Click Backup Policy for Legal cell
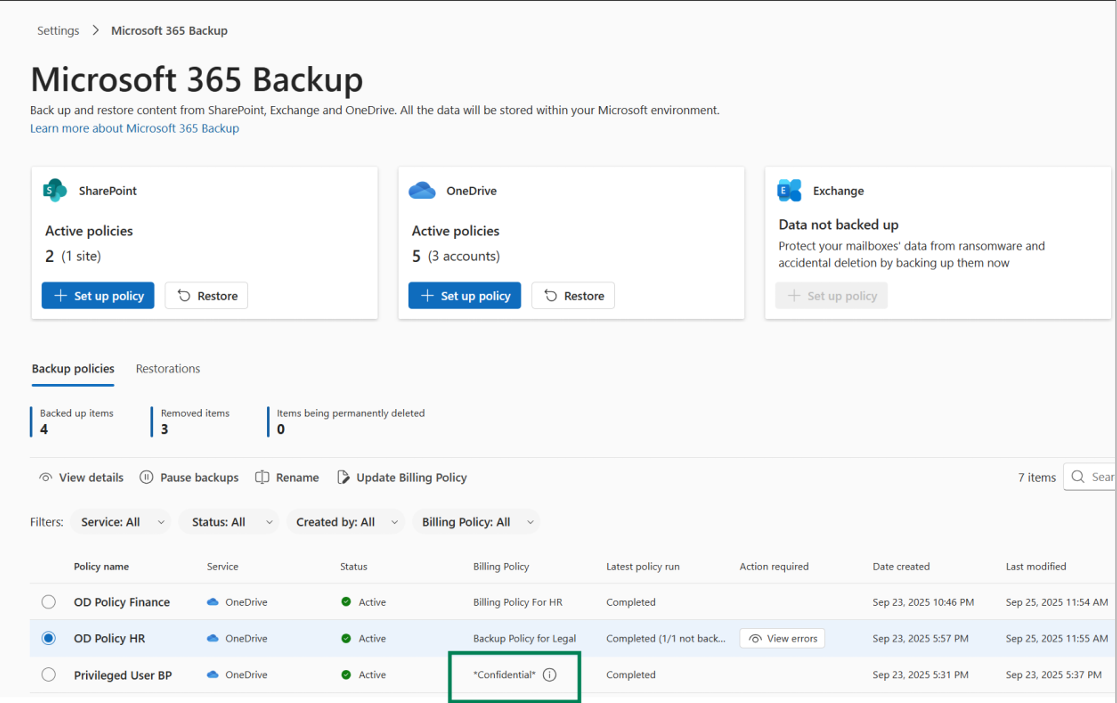1117x703 pixels. coord(524,638)
